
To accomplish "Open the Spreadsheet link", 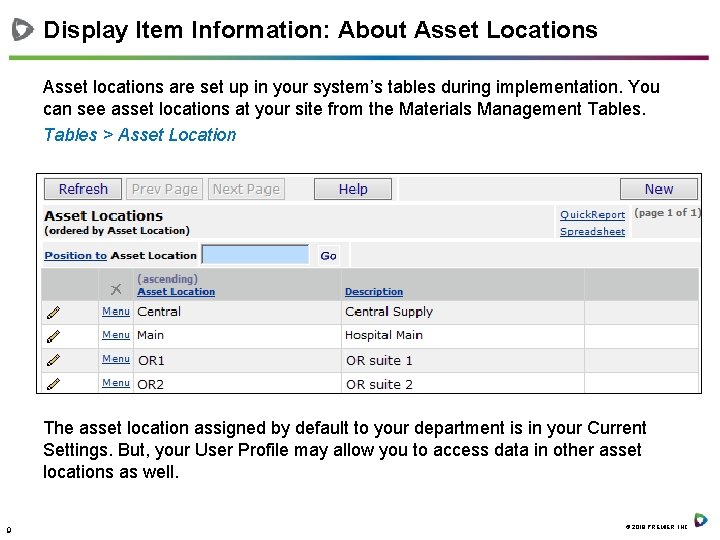I will pos(592,232).
